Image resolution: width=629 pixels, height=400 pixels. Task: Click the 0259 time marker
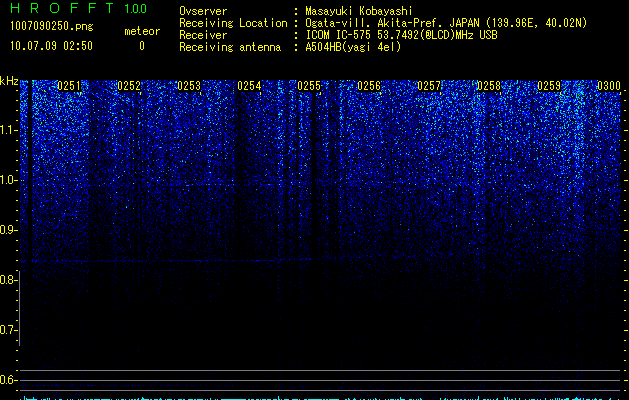[x=549, y=86]
